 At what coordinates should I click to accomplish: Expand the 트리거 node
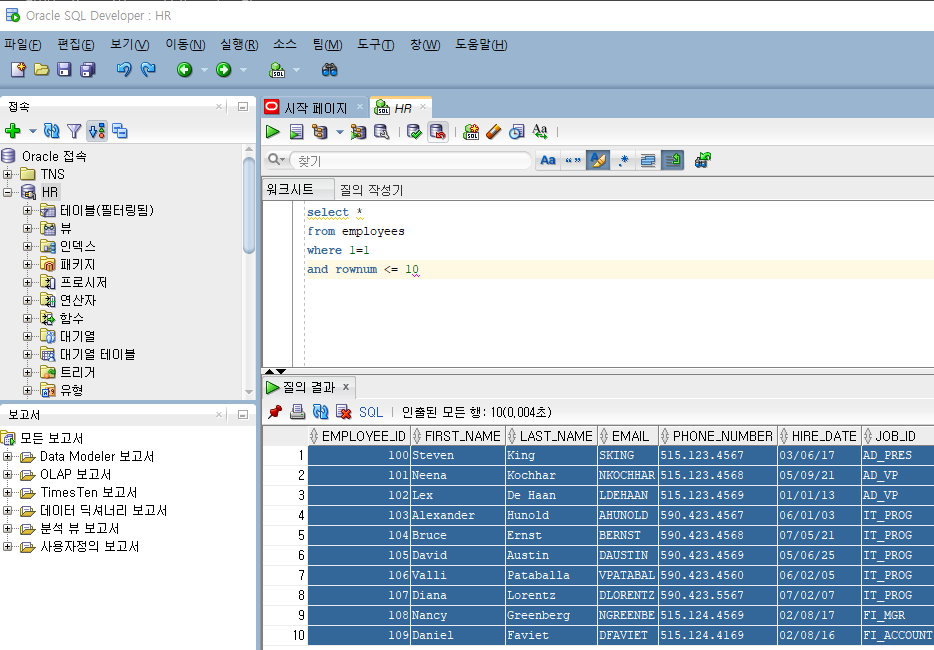point(27,372)
